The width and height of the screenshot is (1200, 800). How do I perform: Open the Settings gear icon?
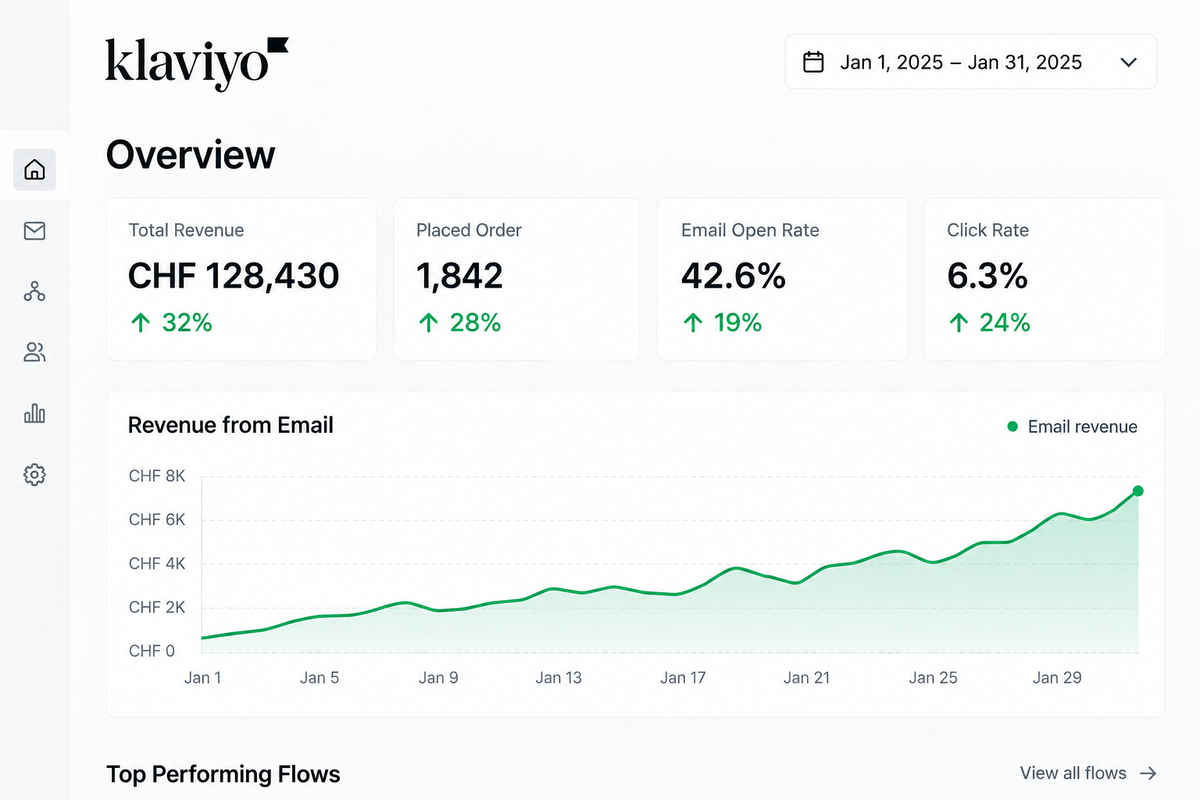coord(34,474)
